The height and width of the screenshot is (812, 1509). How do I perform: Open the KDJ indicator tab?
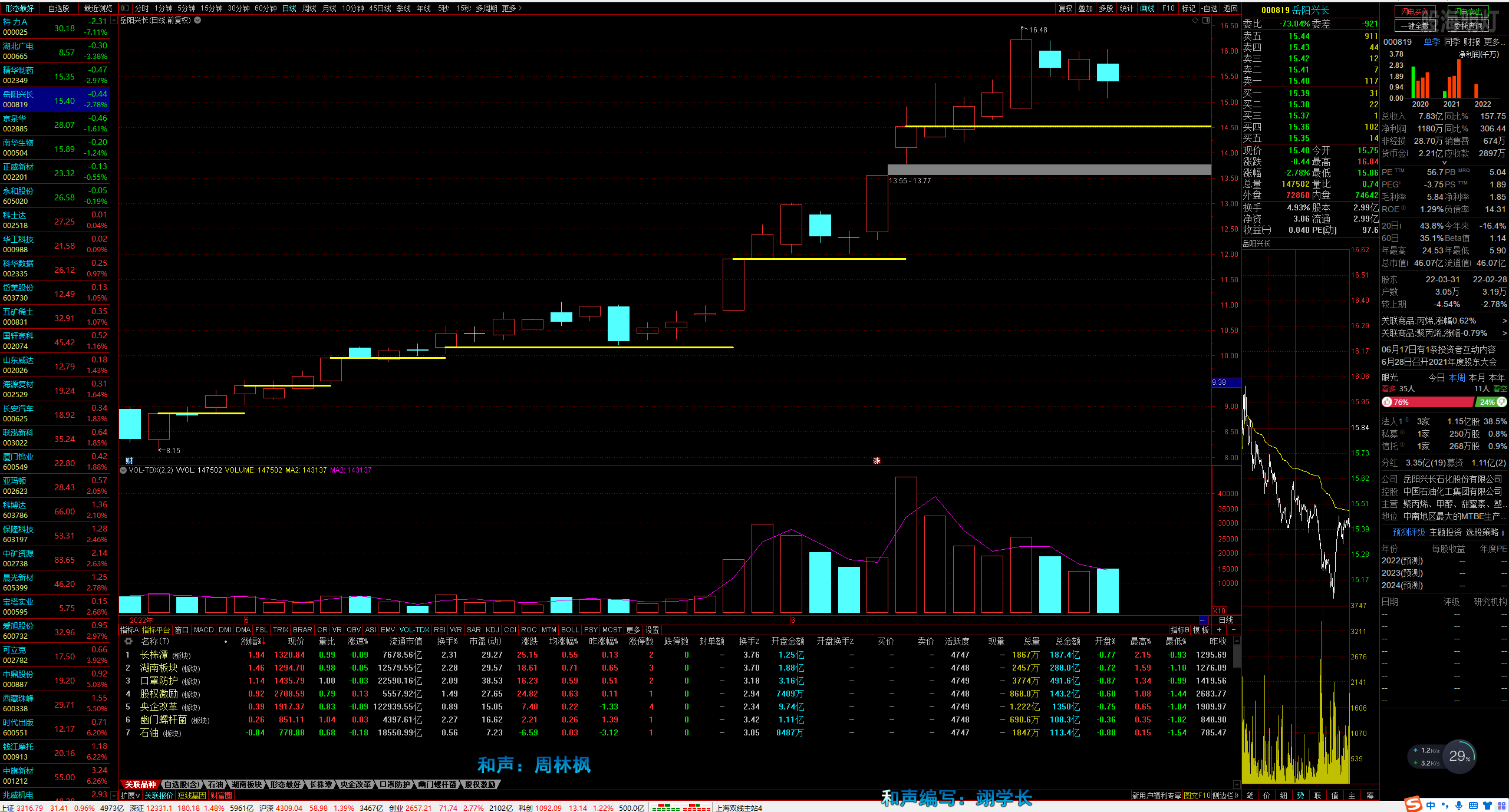tap(492, 630)
